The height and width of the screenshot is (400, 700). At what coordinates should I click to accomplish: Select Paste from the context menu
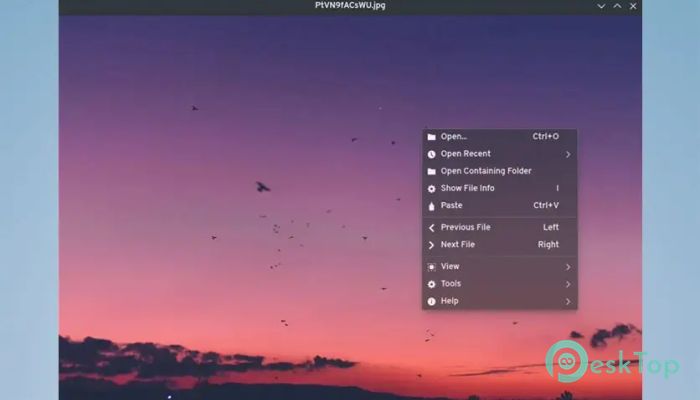(x=500, y=206)
